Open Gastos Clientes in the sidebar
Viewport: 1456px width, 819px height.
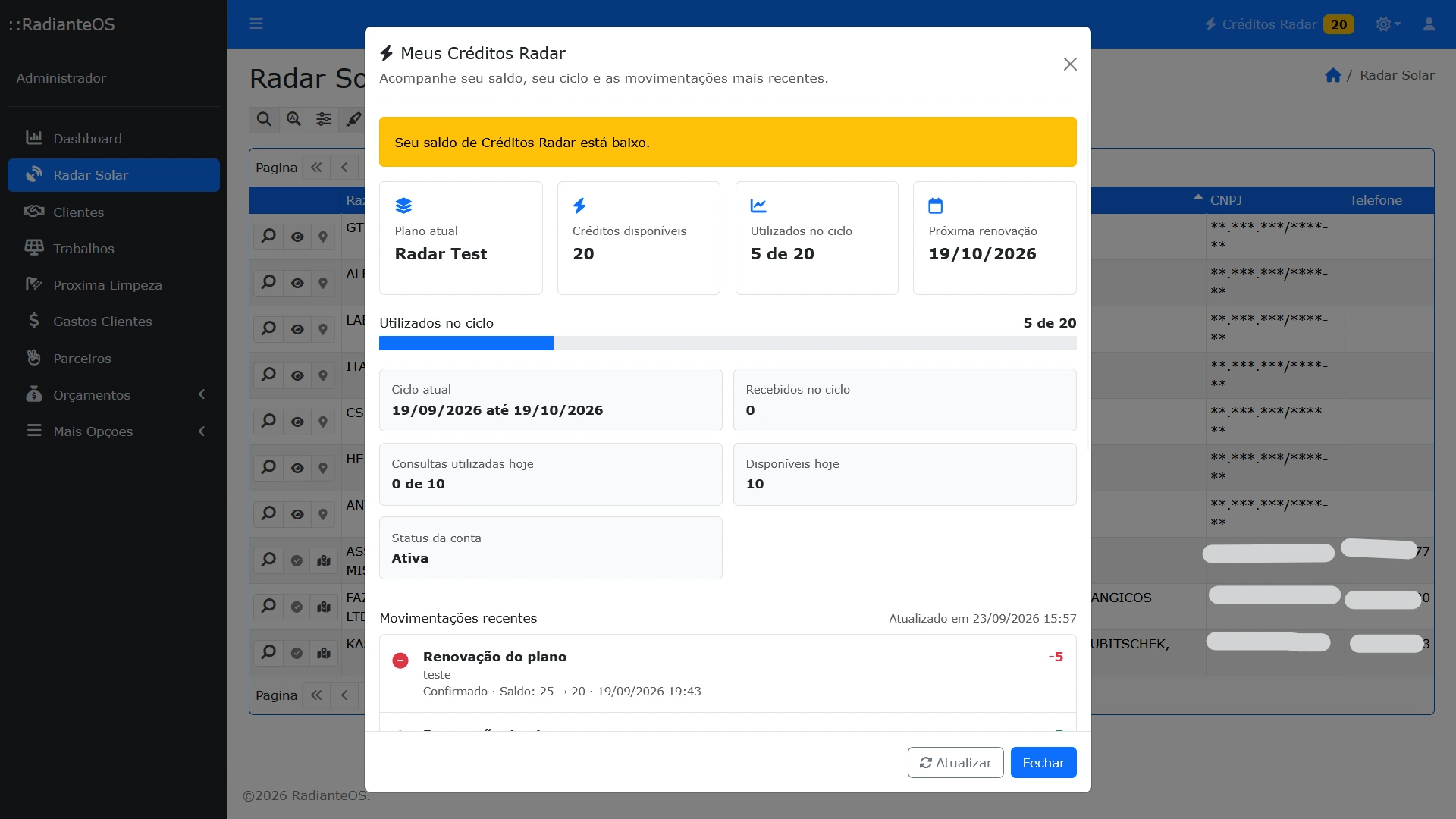[114, 322]
